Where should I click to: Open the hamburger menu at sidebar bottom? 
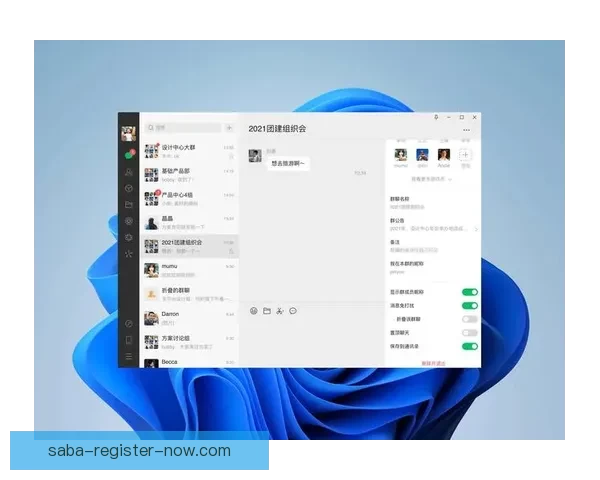coord(129,356)
